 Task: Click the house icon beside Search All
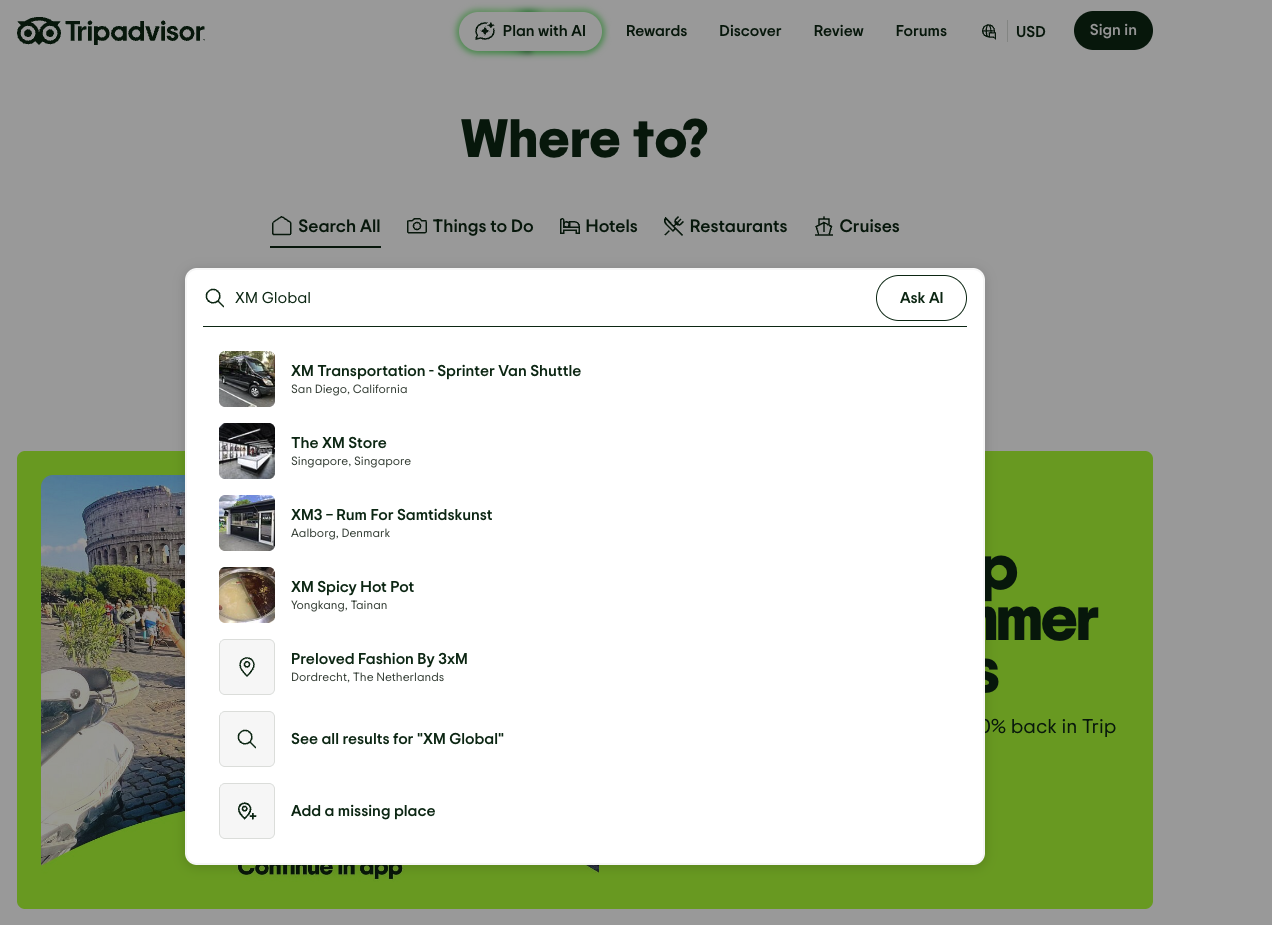pyautogui.click(x=282, y=226)
